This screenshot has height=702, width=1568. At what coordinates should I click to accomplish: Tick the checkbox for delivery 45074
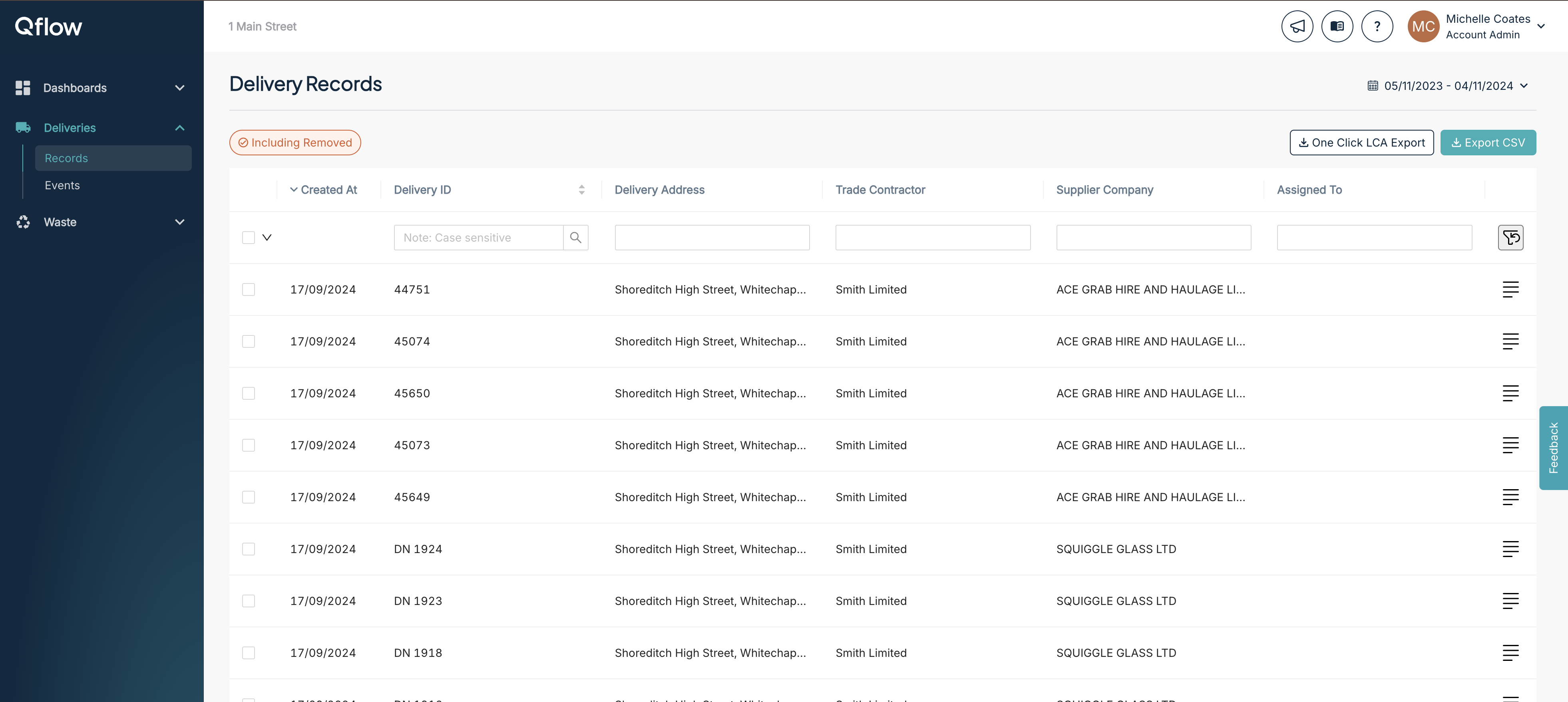coord(249,341)
